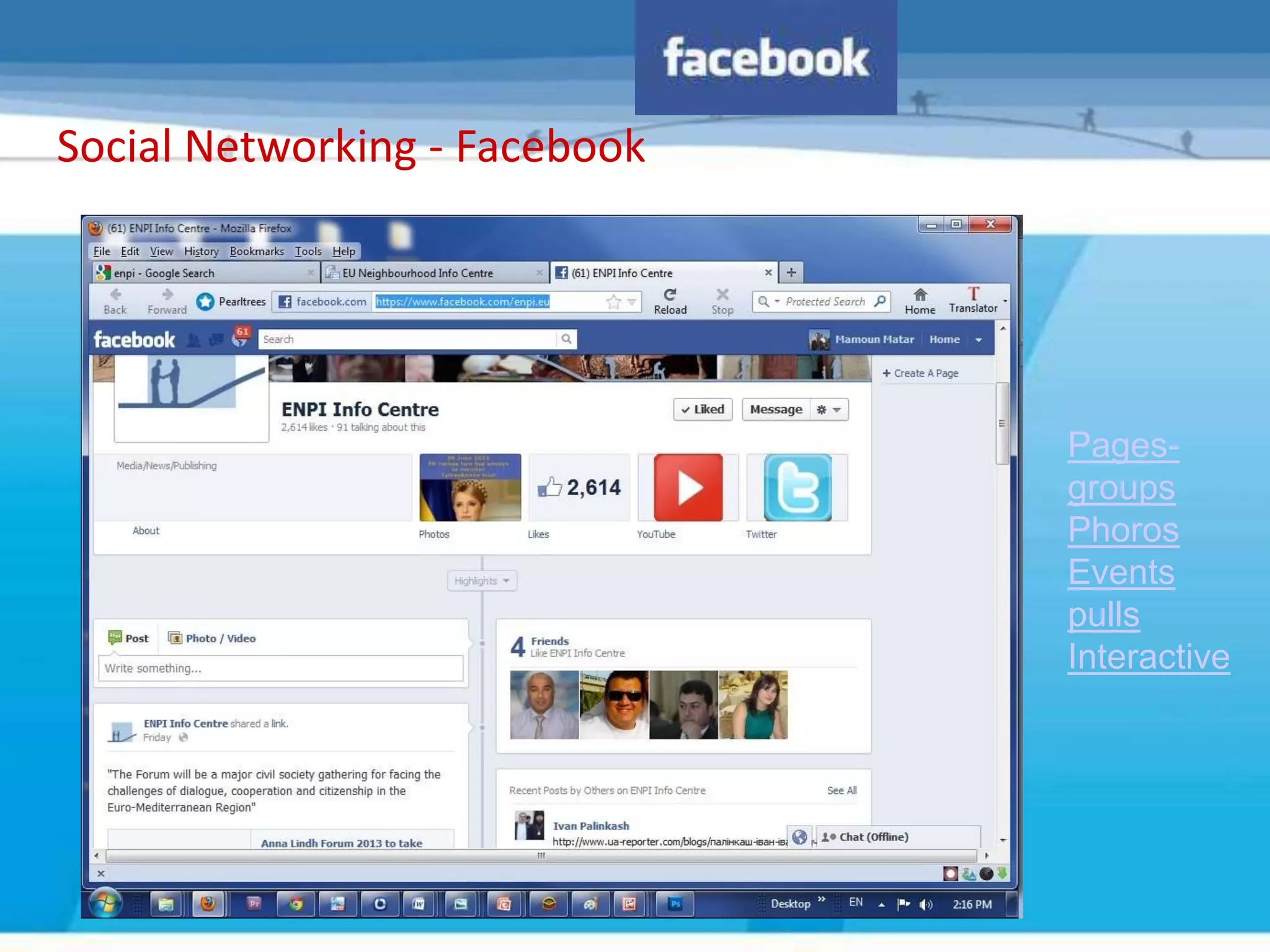Select Photo / Video composer option
The height and width of the screenshot is (952, 1270).
[212, 638]
